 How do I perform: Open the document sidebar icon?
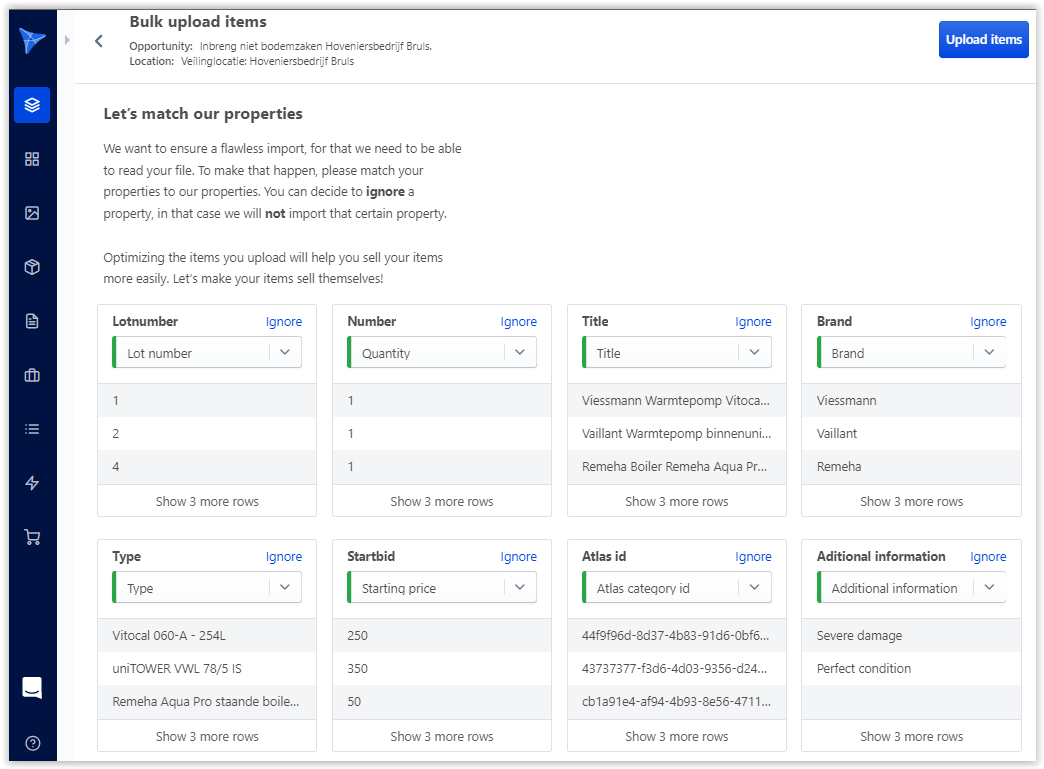[32, 321]
